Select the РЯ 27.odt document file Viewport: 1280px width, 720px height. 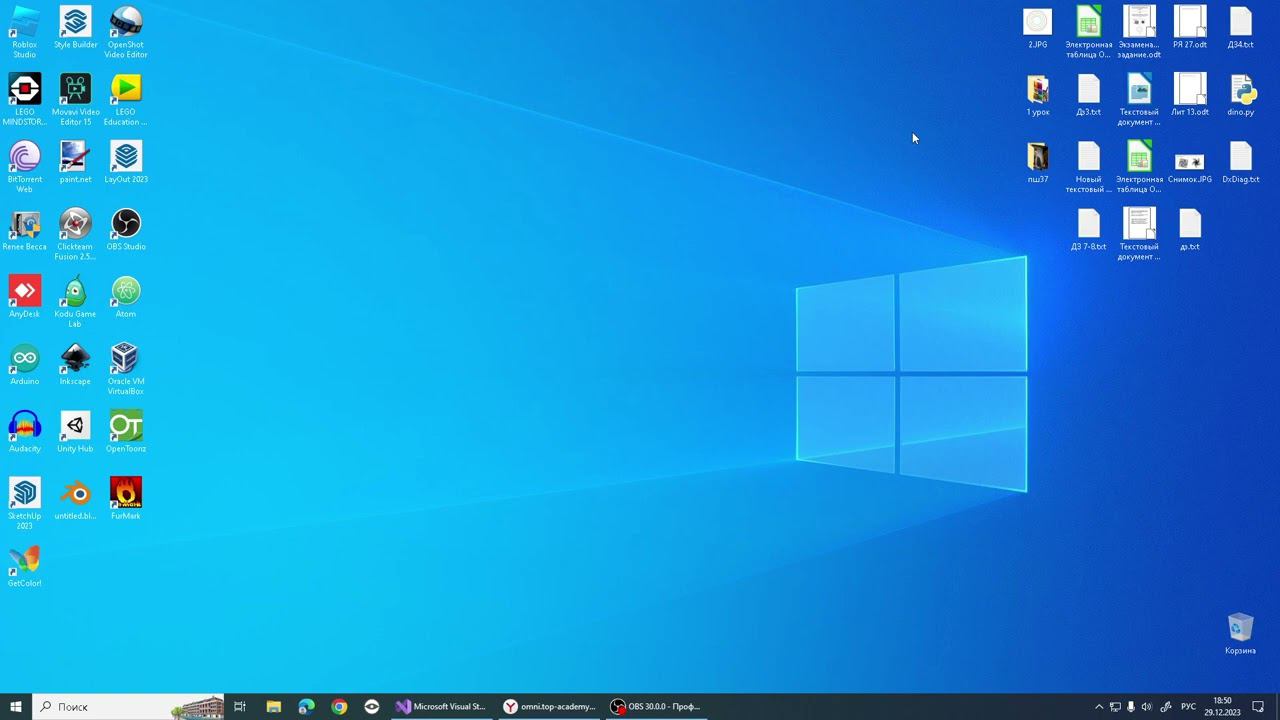pos(1190,27)
